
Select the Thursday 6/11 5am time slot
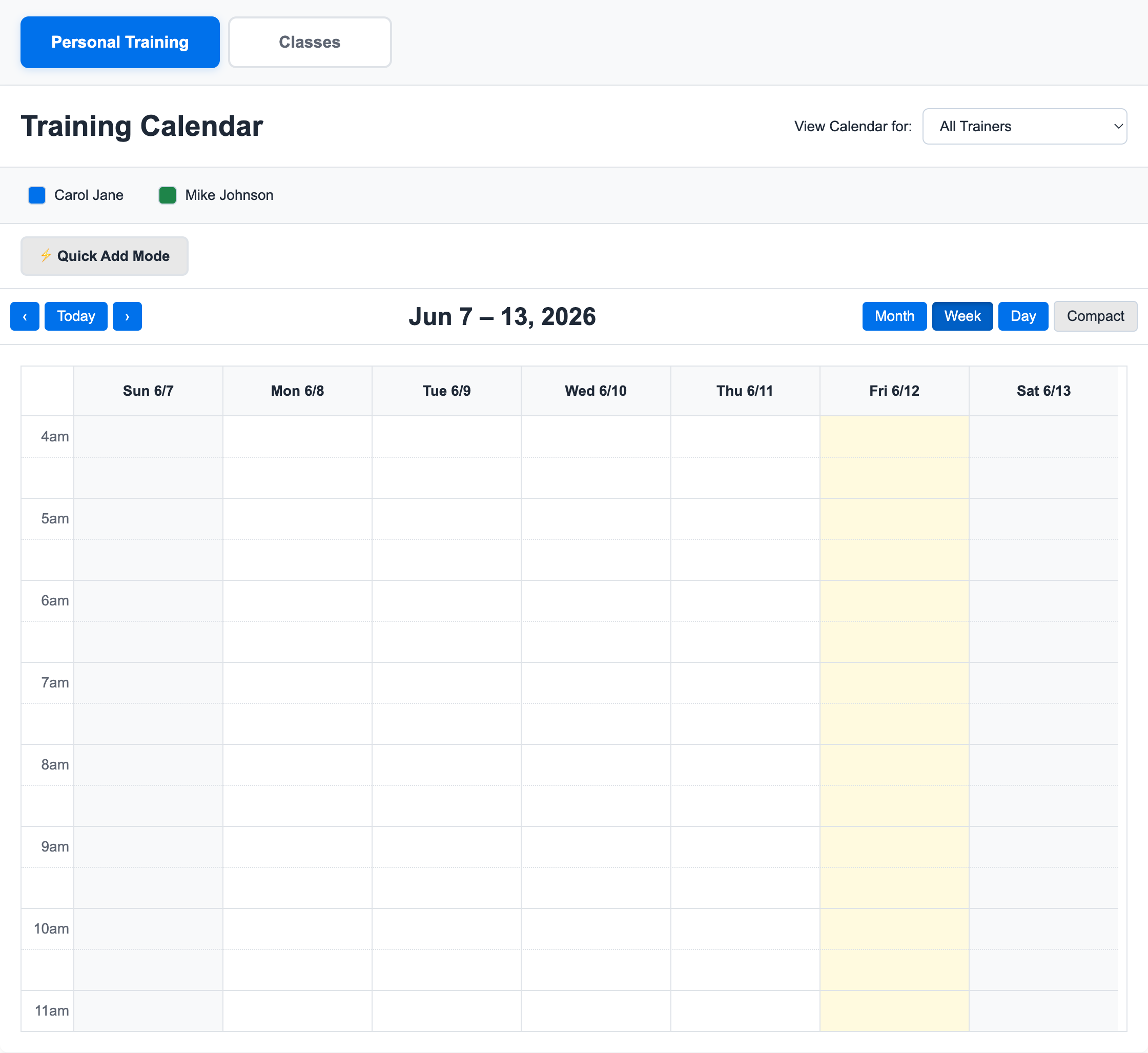745,519
